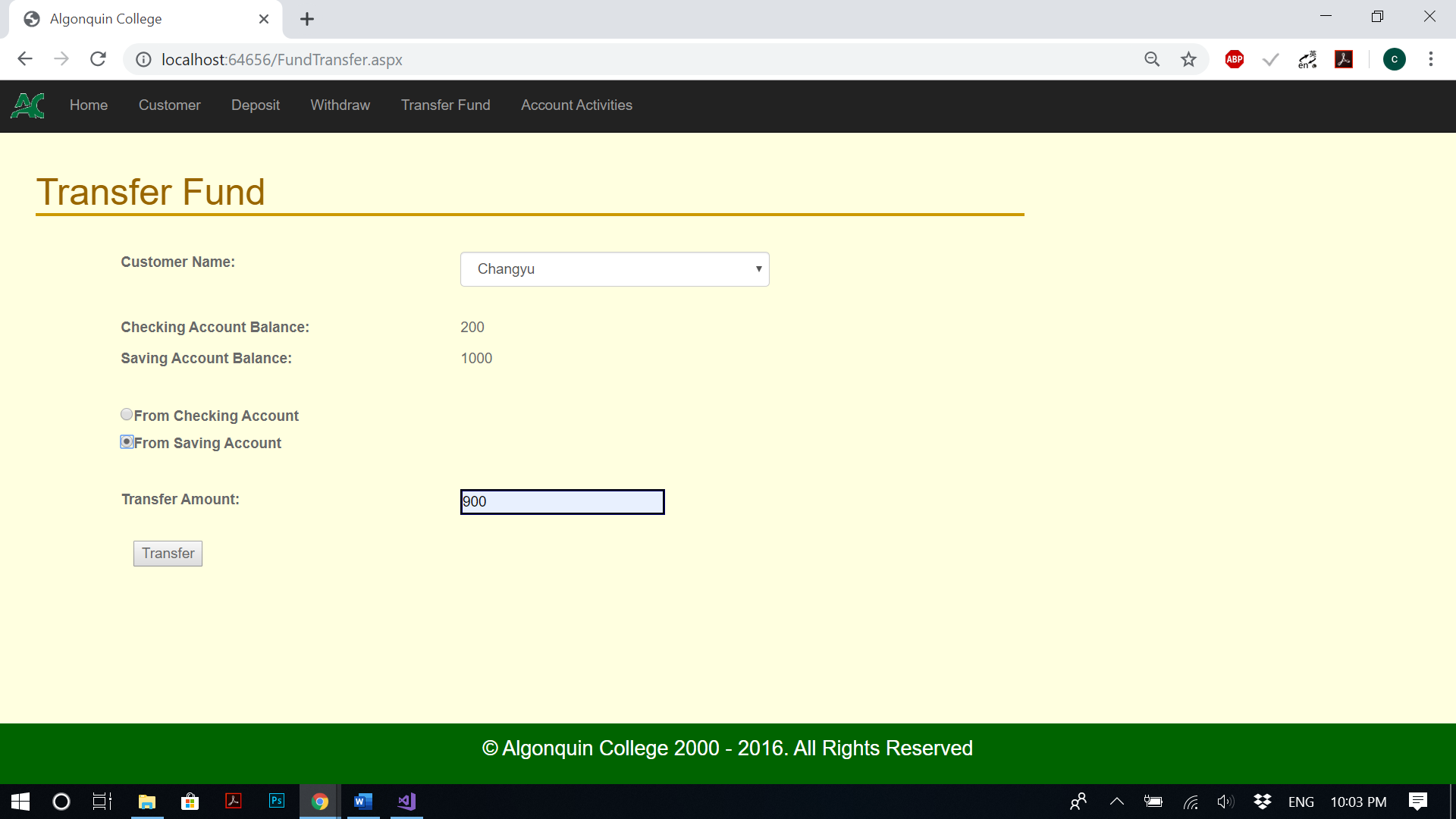Go to the Deposit page
The image size is (1456, 819).
[255, 105]
